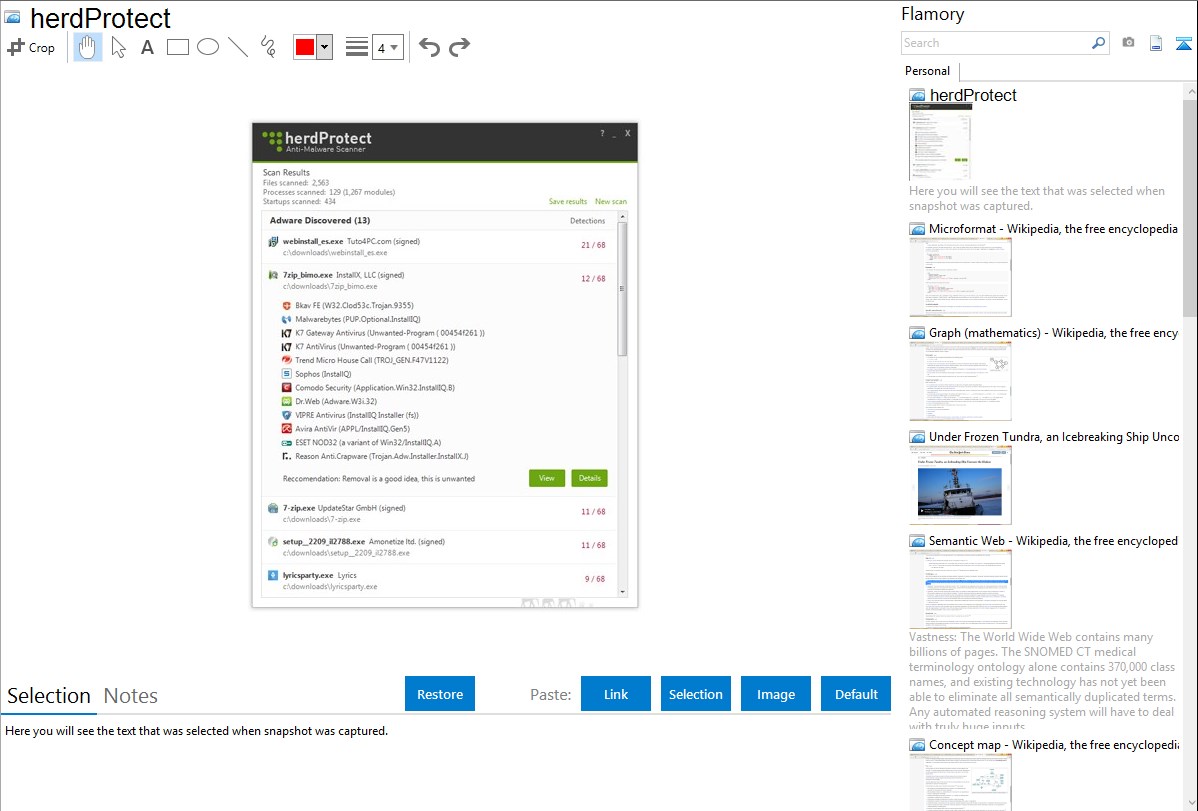
Task: Switch to the Notes tab
Action: point(131,696)
